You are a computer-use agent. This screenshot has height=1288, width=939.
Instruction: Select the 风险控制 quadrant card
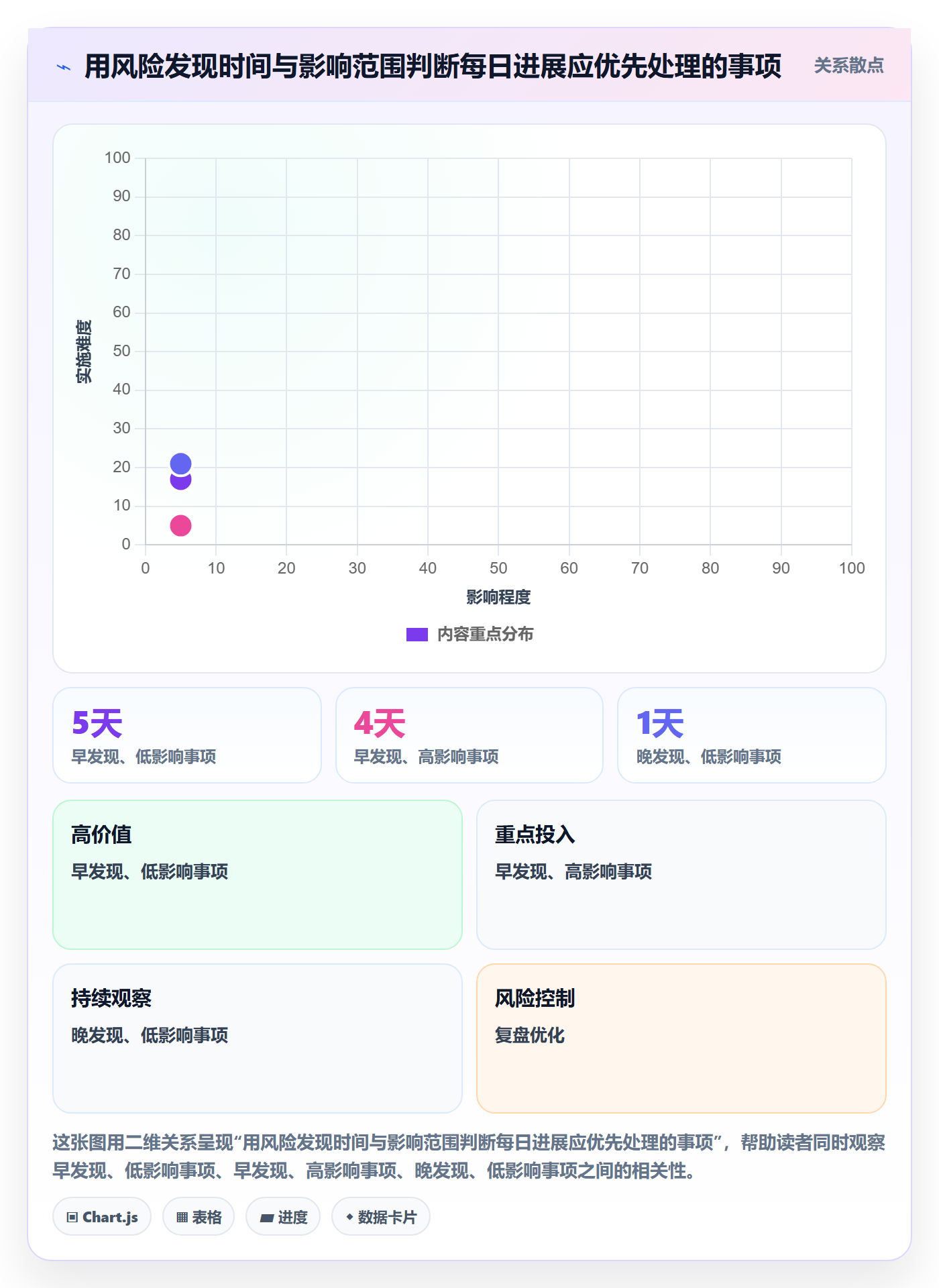point(681,1038)
